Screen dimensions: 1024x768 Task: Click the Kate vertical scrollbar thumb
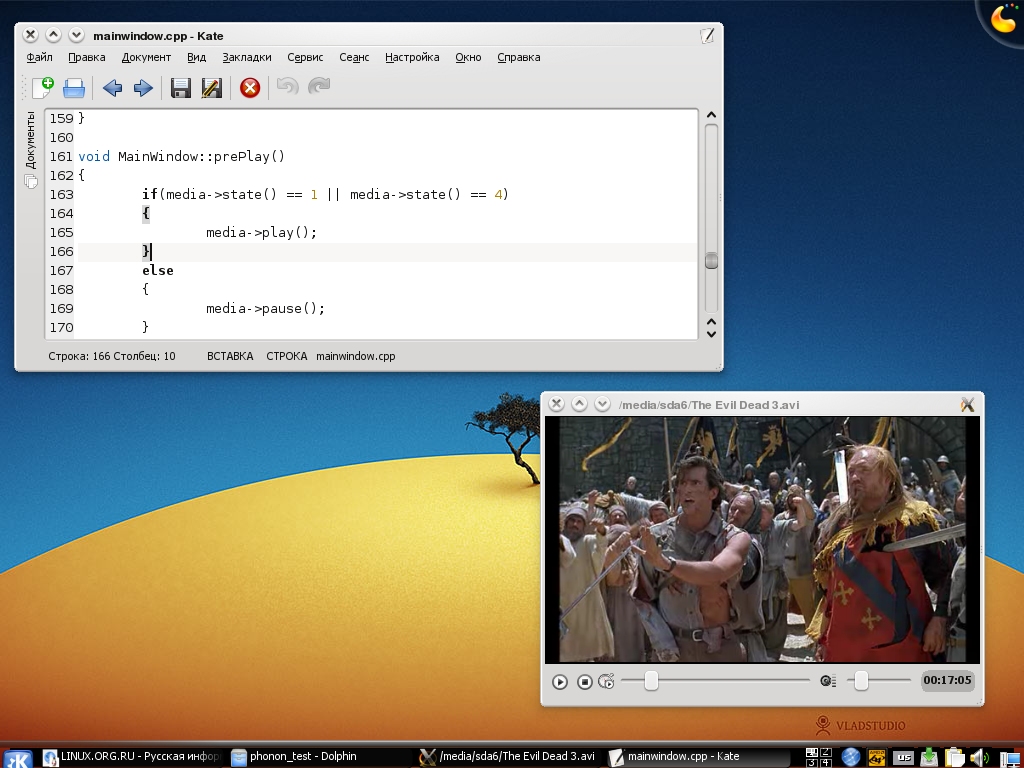(712, 261)
